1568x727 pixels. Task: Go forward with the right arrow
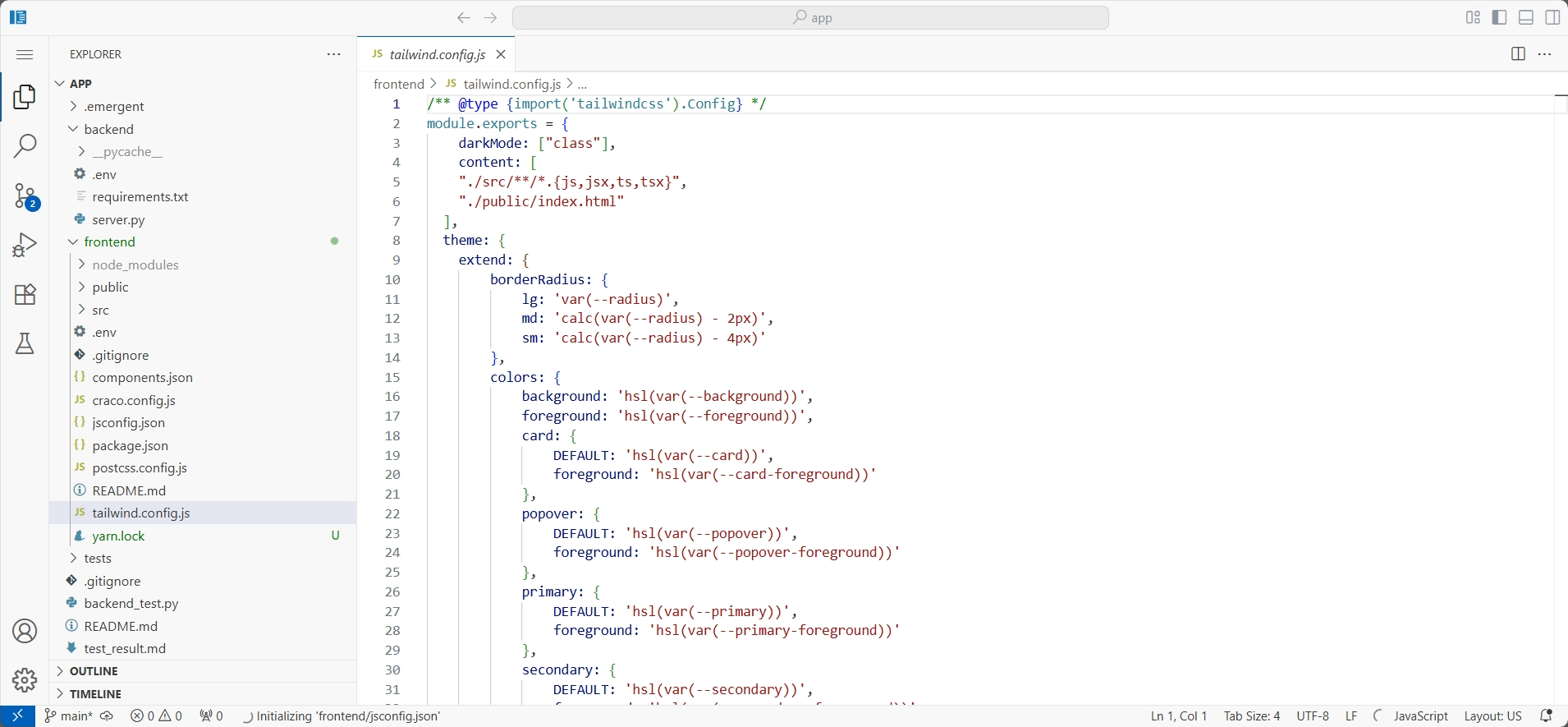[491, 18]
